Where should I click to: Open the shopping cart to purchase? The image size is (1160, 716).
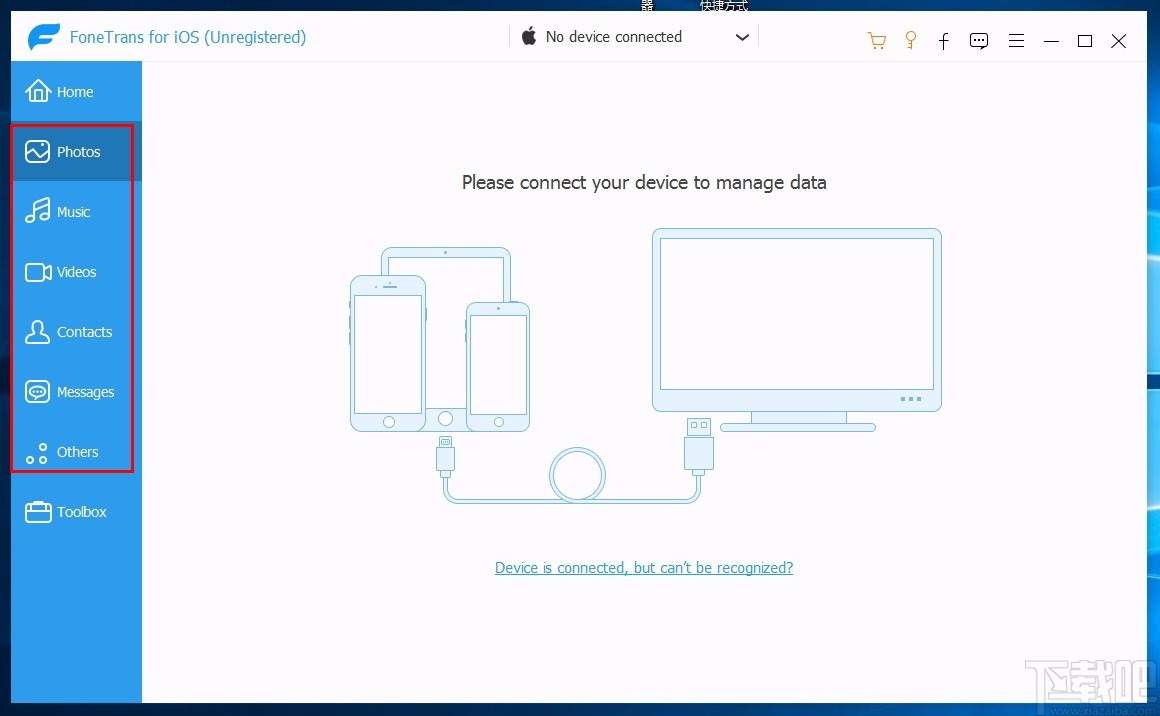click(877, 40)
